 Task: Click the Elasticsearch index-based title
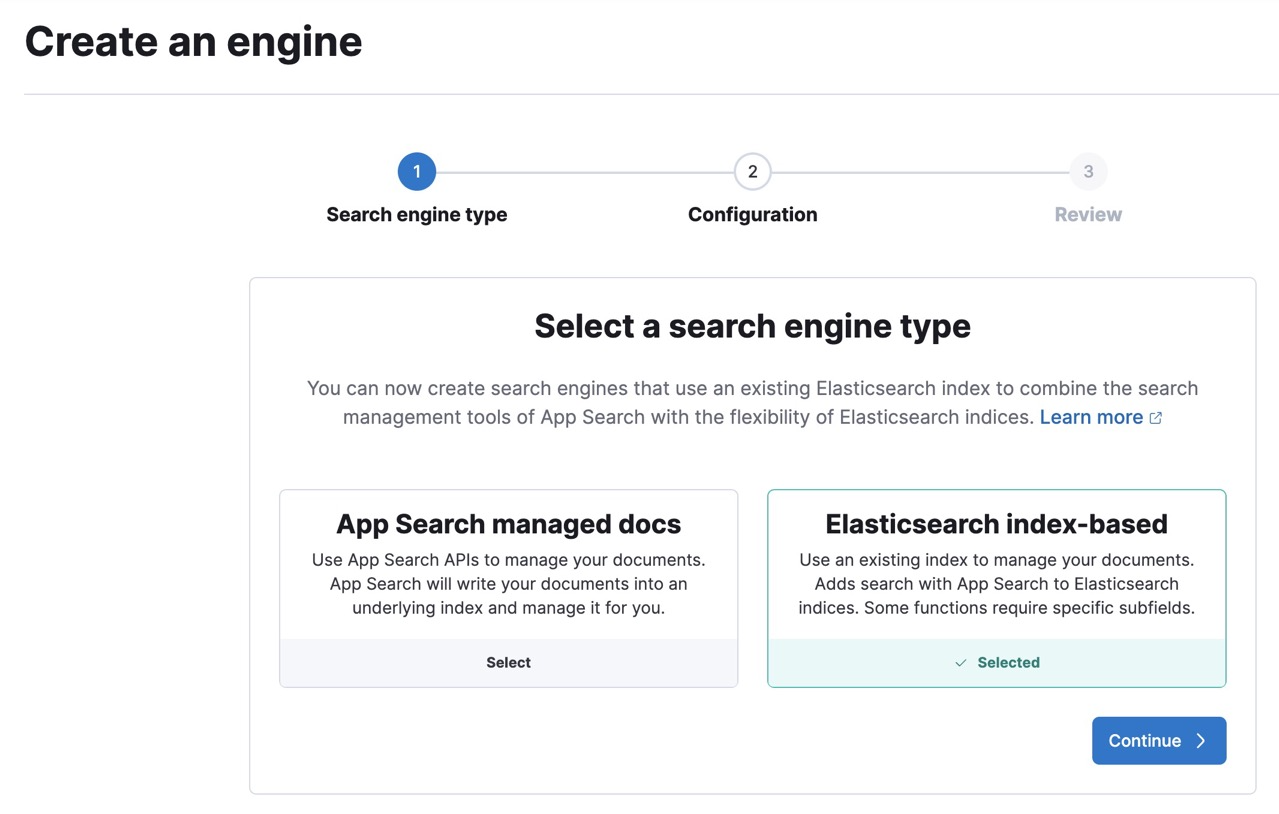click(996, 524)
